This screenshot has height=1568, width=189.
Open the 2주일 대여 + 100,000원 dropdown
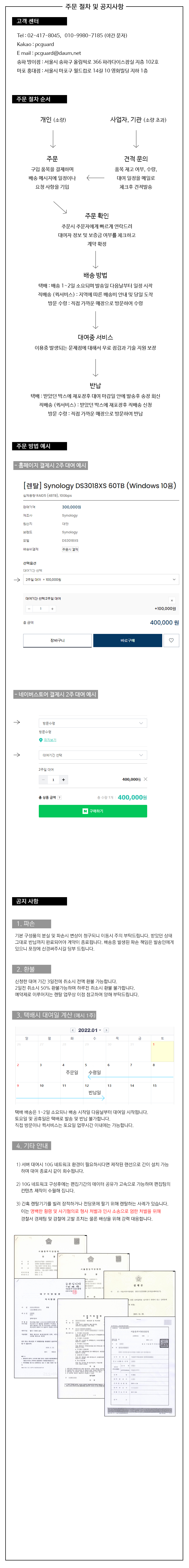point(101,580)
